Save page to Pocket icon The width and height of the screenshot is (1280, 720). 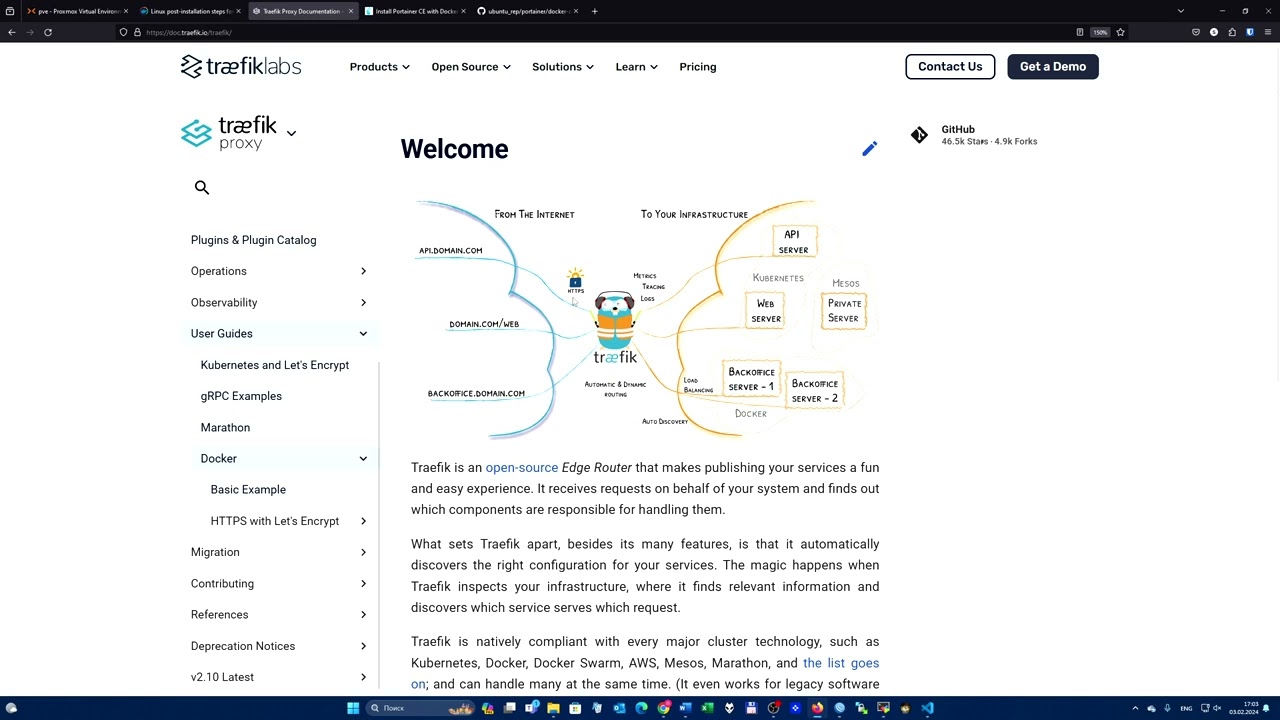coord(1195,32)
